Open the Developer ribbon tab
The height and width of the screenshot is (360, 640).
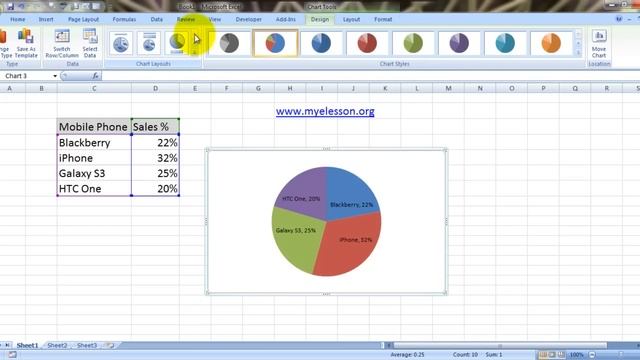(x=249, y=19)
